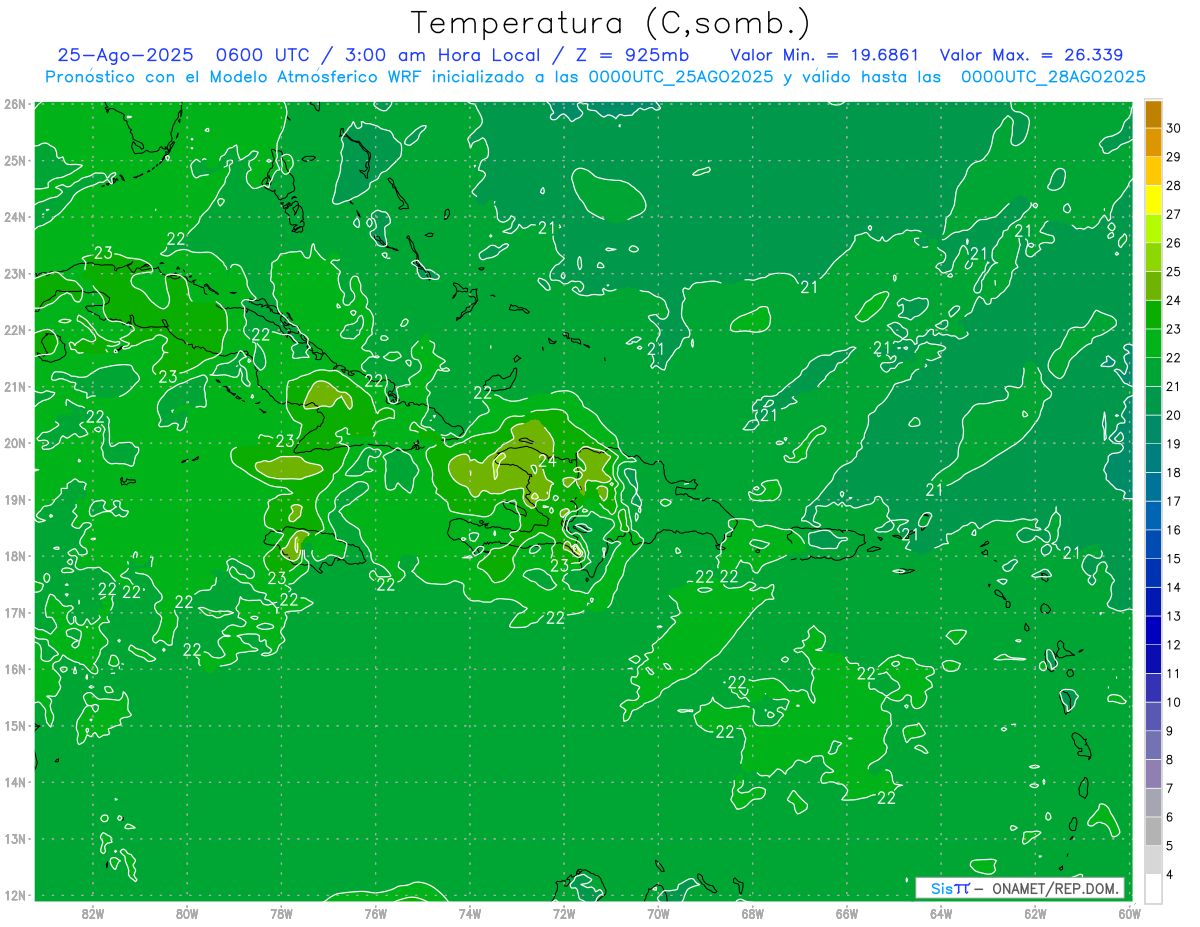Click the "26" value on the color scale
Image resolution: width=1200 pixels, height=927 pixels.
[1174, 243]
